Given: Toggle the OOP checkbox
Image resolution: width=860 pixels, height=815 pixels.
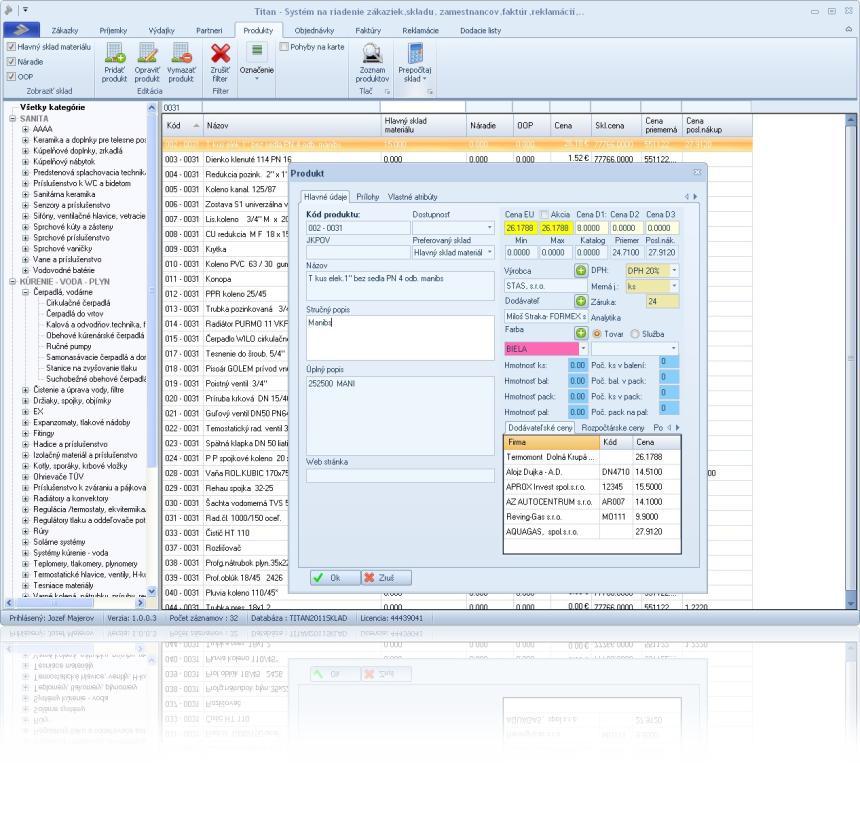Looking at the screenshot, I should [11, 76].
